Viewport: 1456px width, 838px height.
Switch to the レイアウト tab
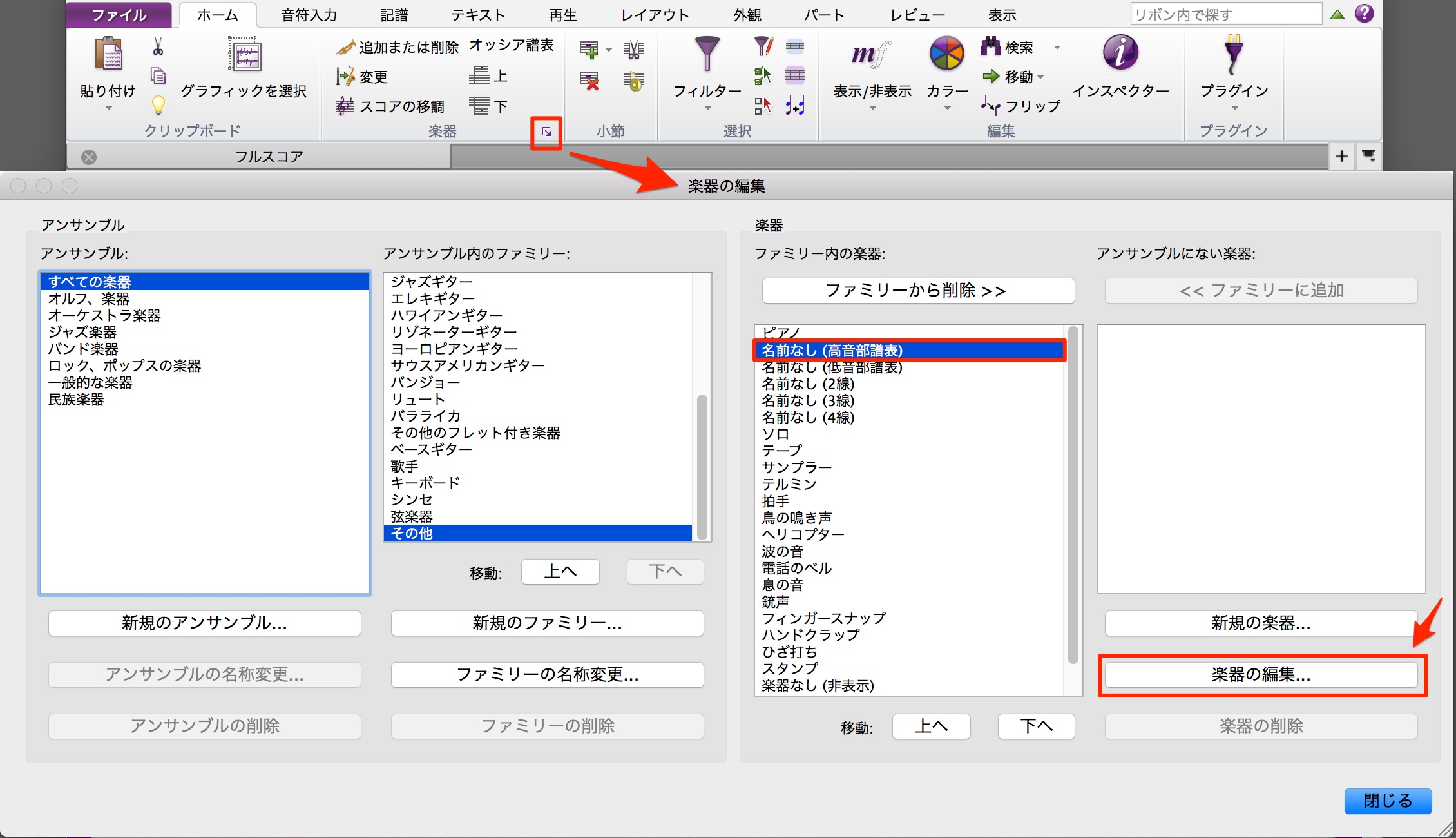(x=655, y=15)
